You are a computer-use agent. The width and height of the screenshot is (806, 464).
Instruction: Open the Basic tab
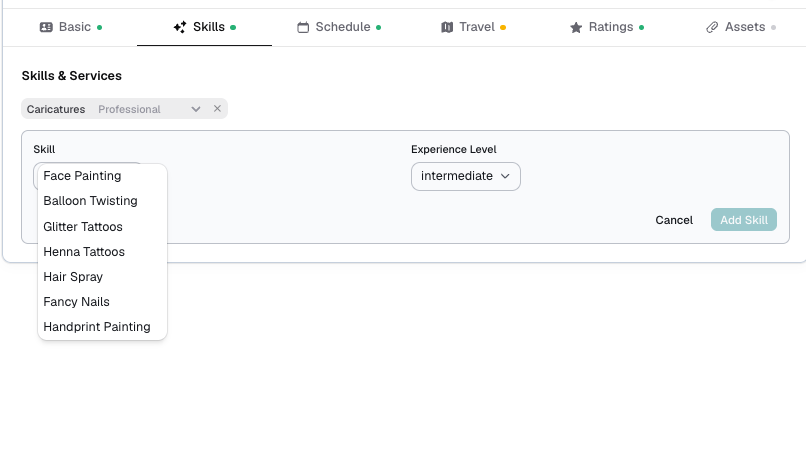70,27
